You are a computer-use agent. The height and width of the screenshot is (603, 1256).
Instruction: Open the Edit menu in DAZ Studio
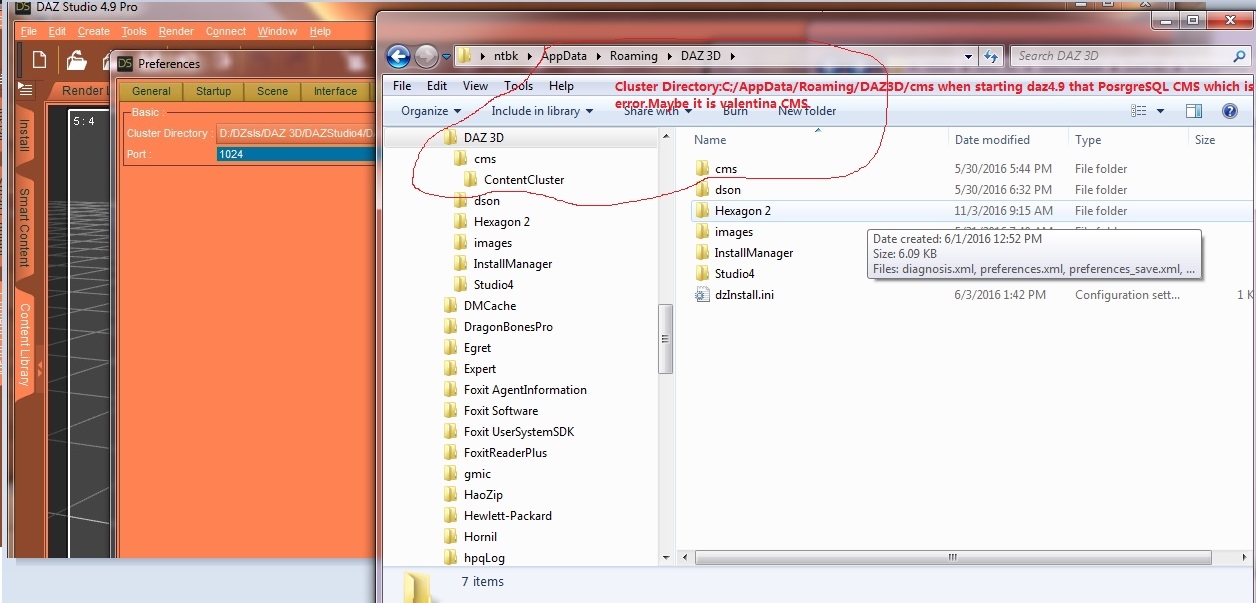click(x=58, y=31)
